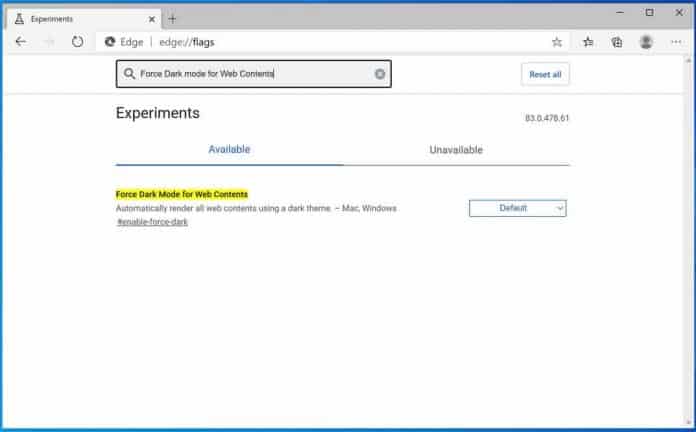Close the Experiments browser tab
This screenshot has height=432, width=696.
pyautogui.click(x=152, y=19)
